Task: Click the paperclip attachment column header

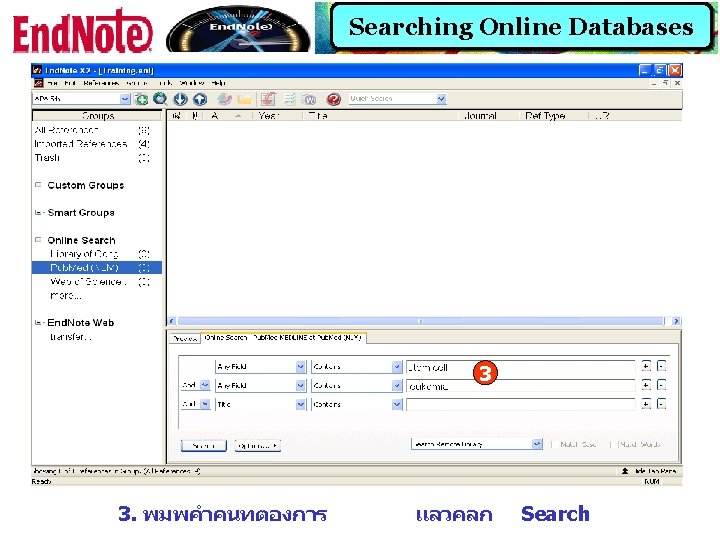Action: pos(195,116)
